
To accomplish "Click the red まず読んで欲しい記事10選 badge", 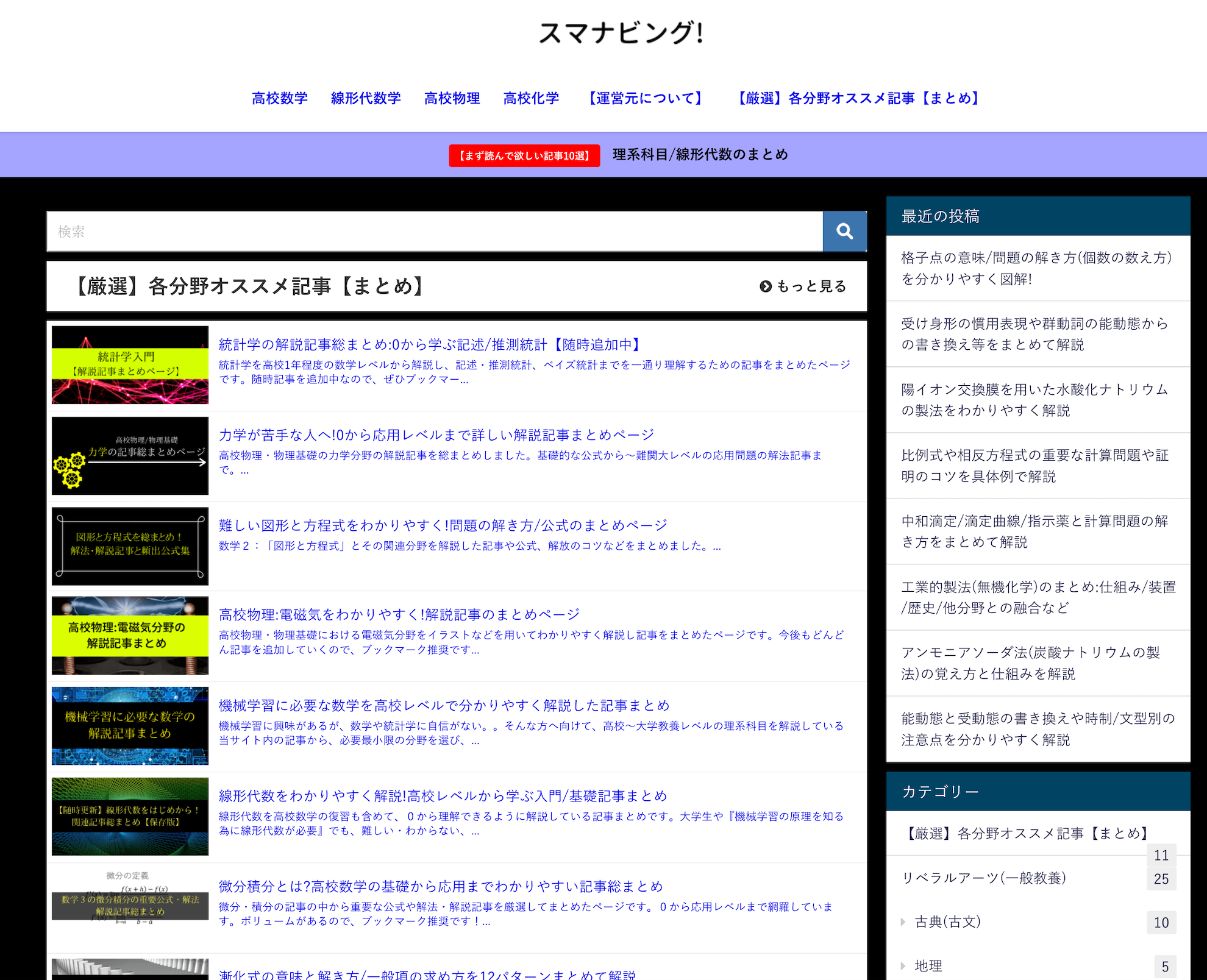I will (524, 155).
